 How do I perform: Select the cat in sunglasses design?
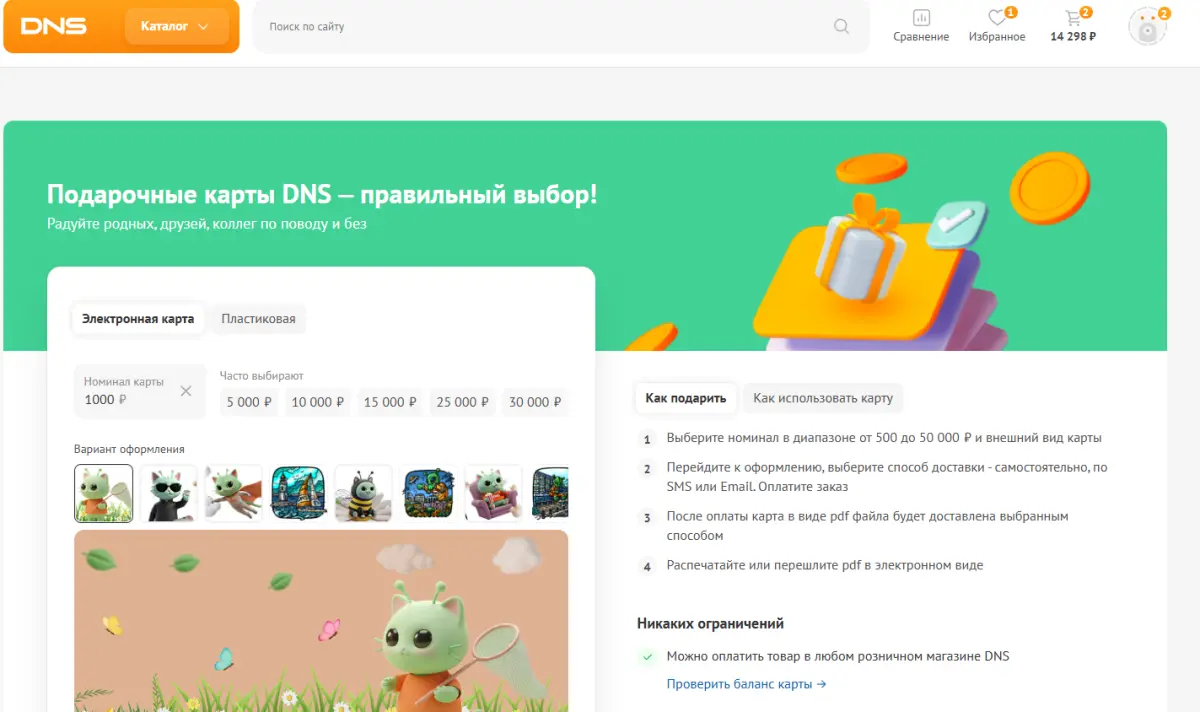pyautogui.click(x=168, y=494)
